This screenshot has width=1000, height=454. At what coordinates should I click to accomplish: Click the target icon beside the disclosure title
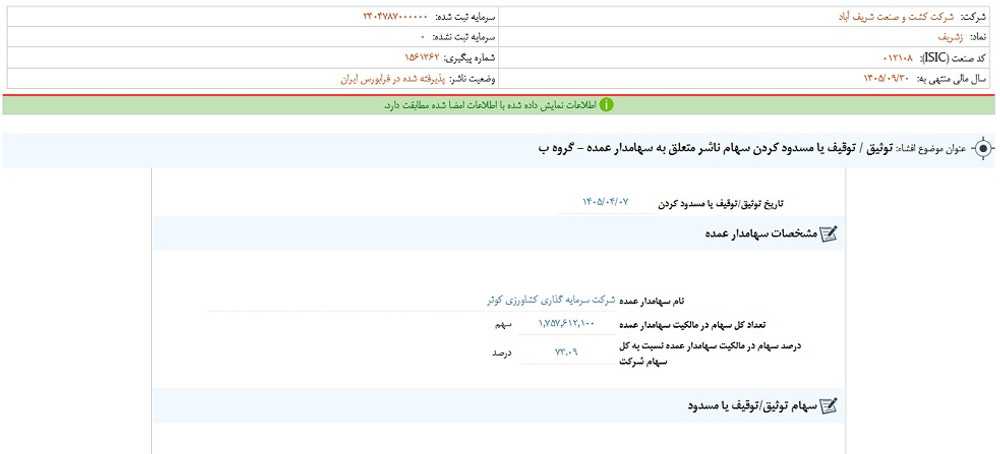983,149
